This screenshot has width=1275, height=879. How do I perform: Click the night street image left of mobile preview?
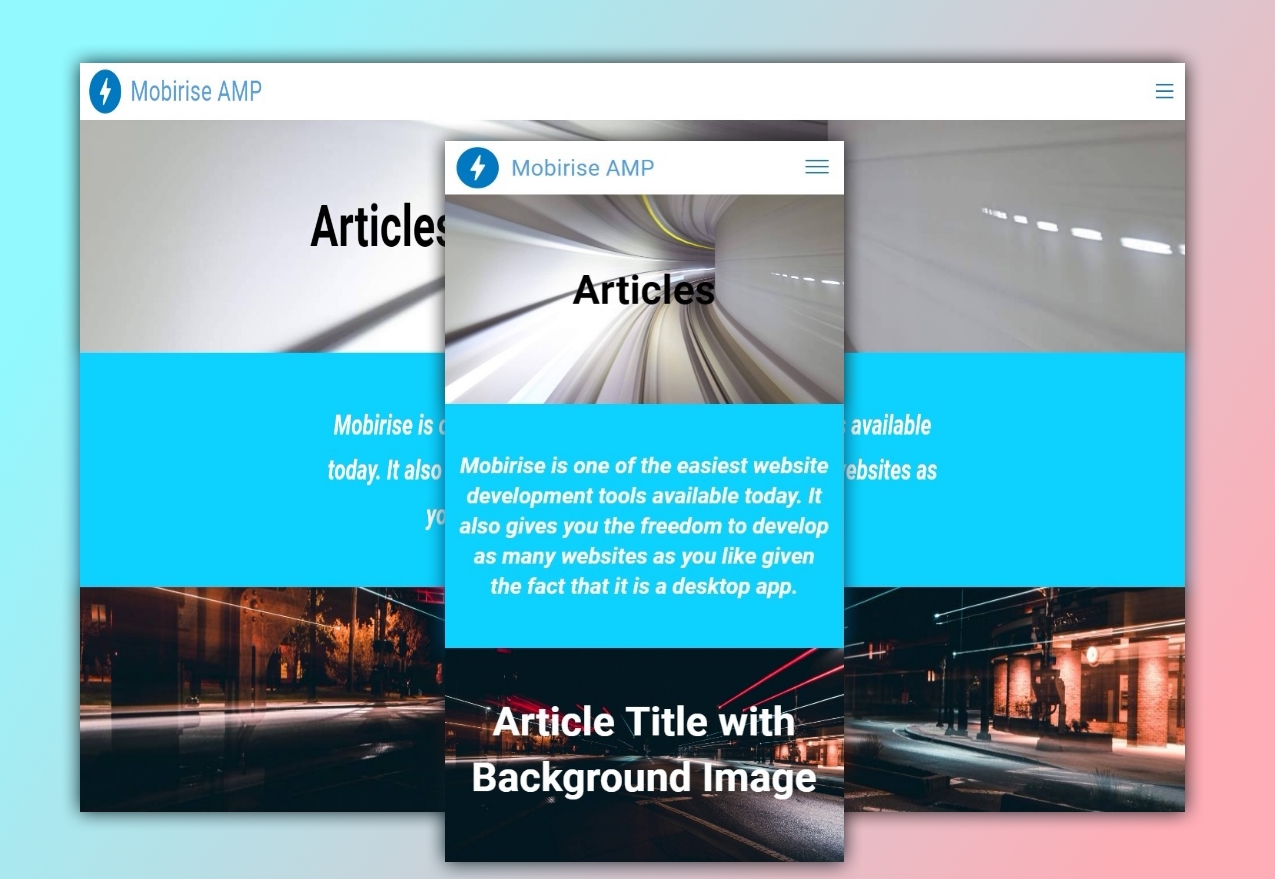coord(260,700)
